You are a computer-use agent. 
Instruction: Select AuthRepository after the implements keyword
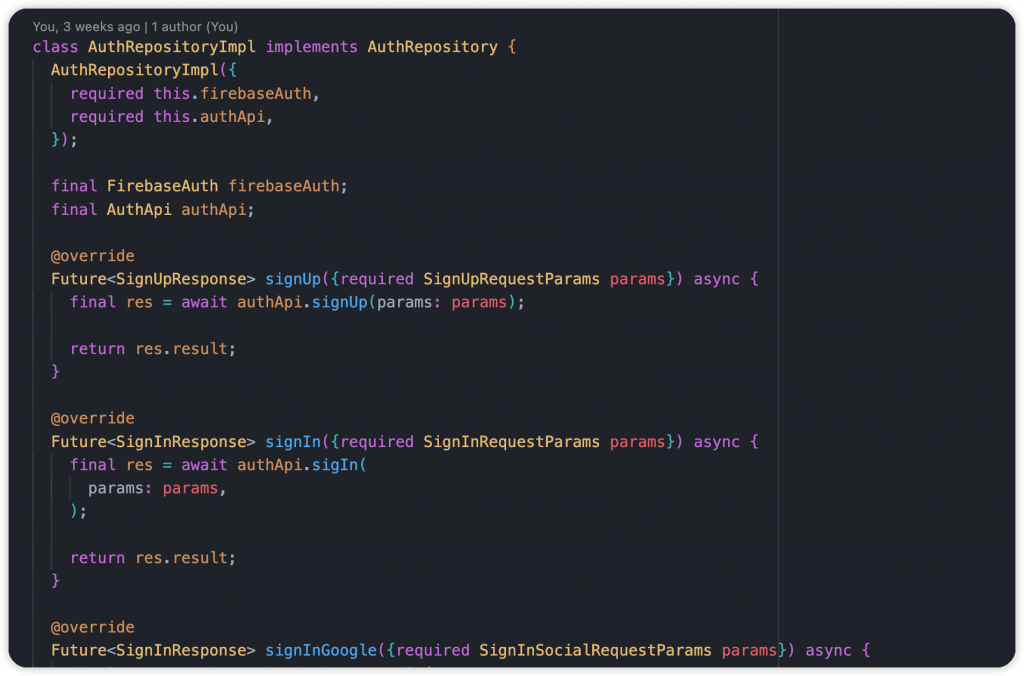(x=432, y=47)
